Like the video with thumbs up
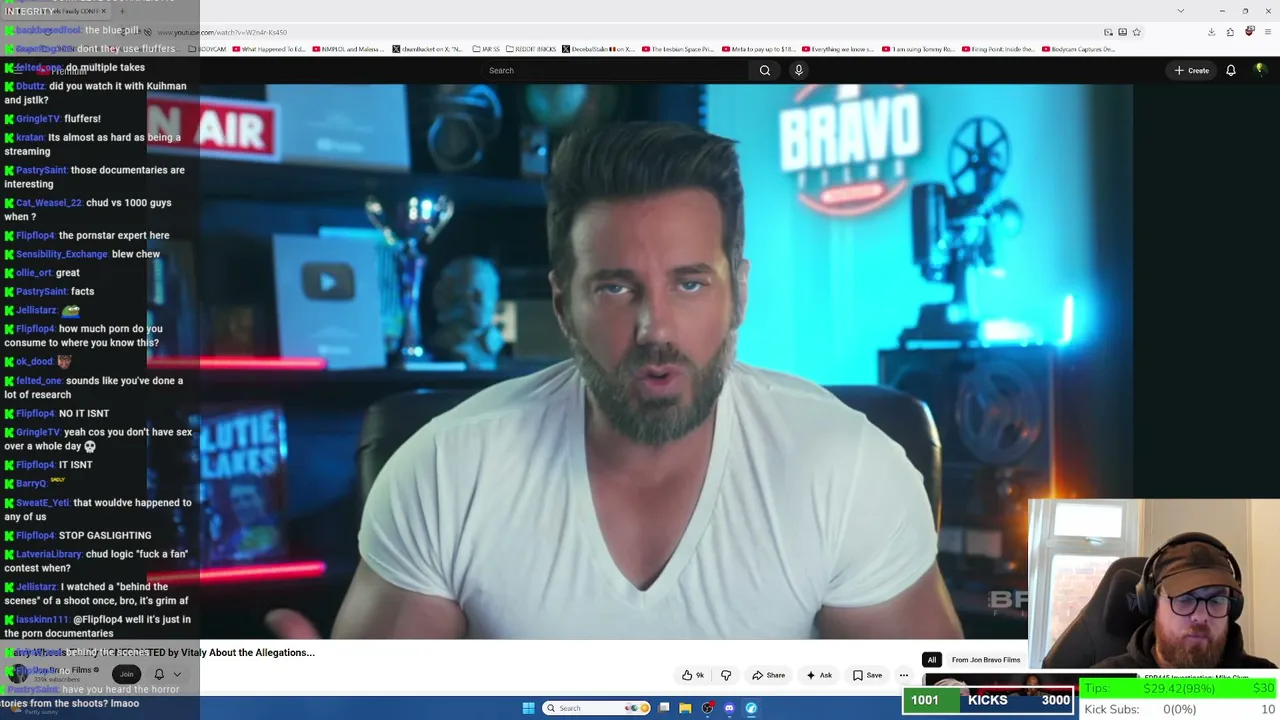Viewport: 1280px width, 720px height. pos(693,675)
